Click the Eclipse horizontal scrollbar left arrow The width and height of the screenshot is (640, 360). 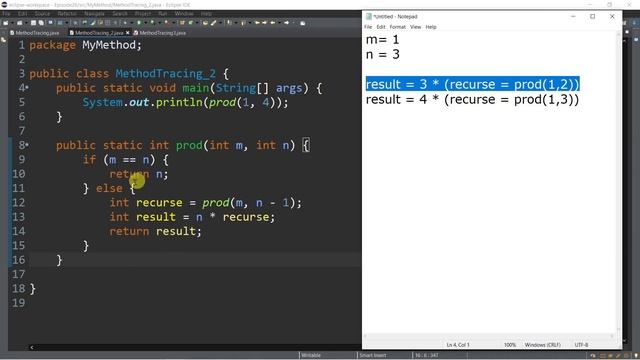32,347
